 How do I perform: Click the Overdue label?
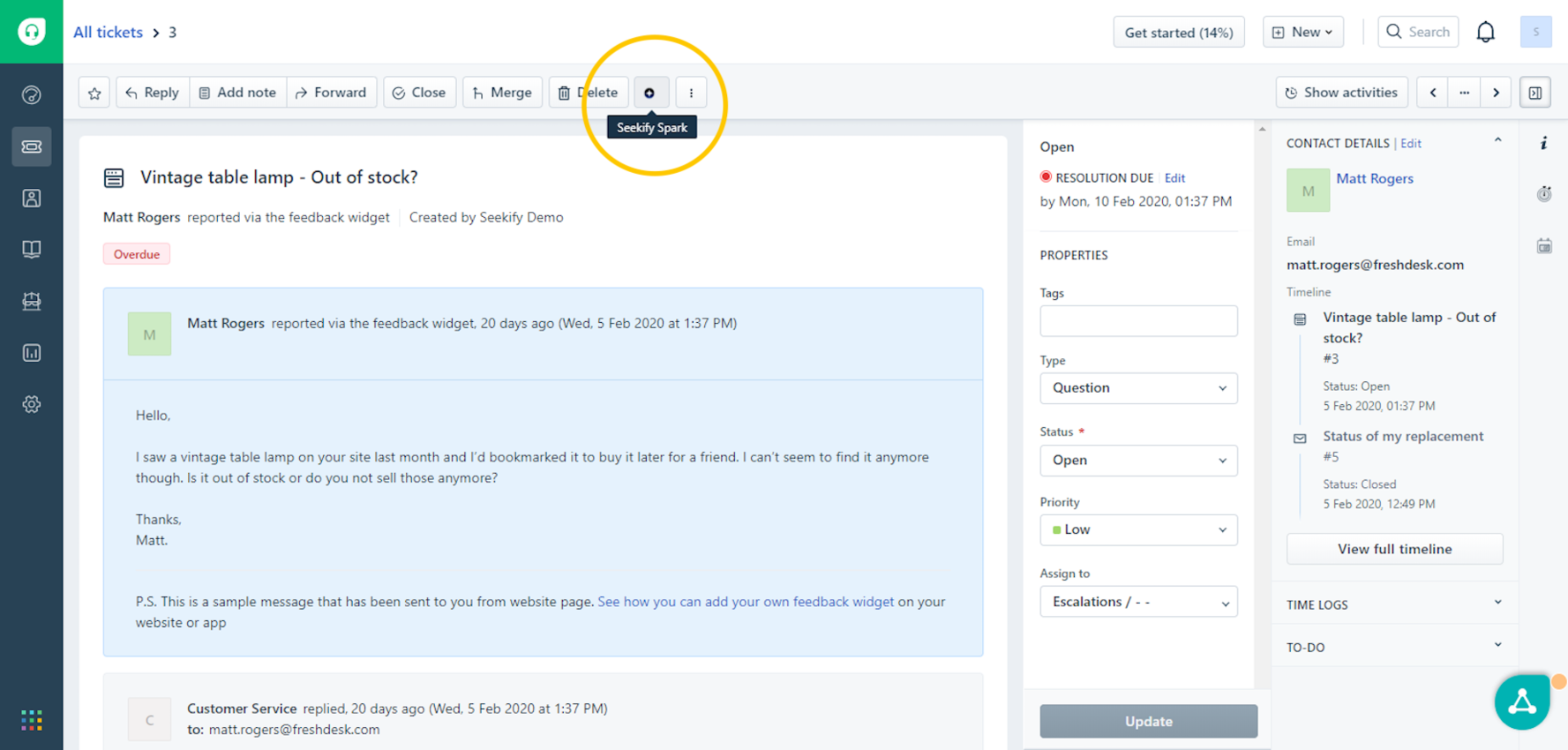coord(137,254)
